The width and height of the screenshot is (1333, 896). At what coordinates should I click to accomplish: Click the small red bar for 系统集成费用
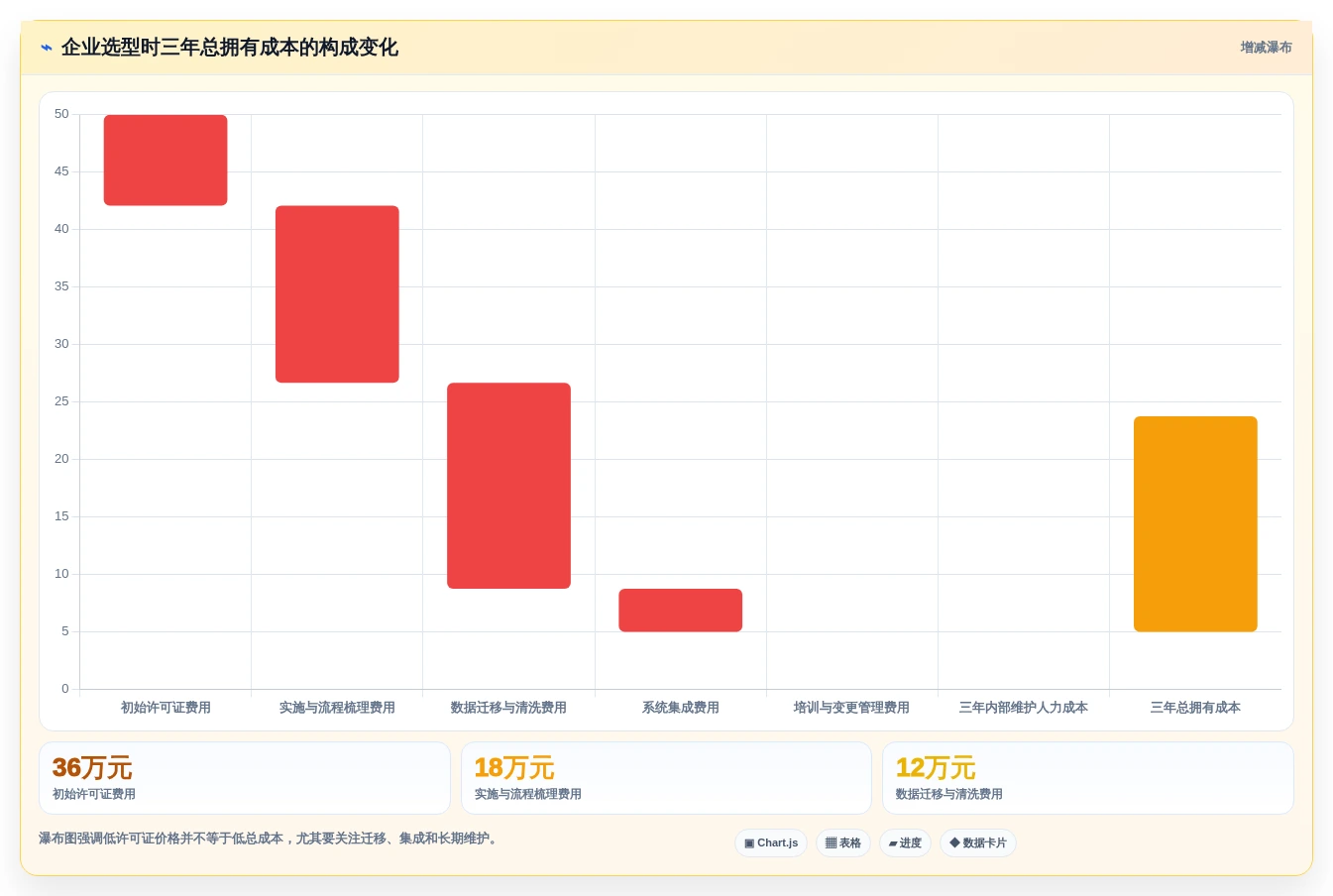pos(680,611)
